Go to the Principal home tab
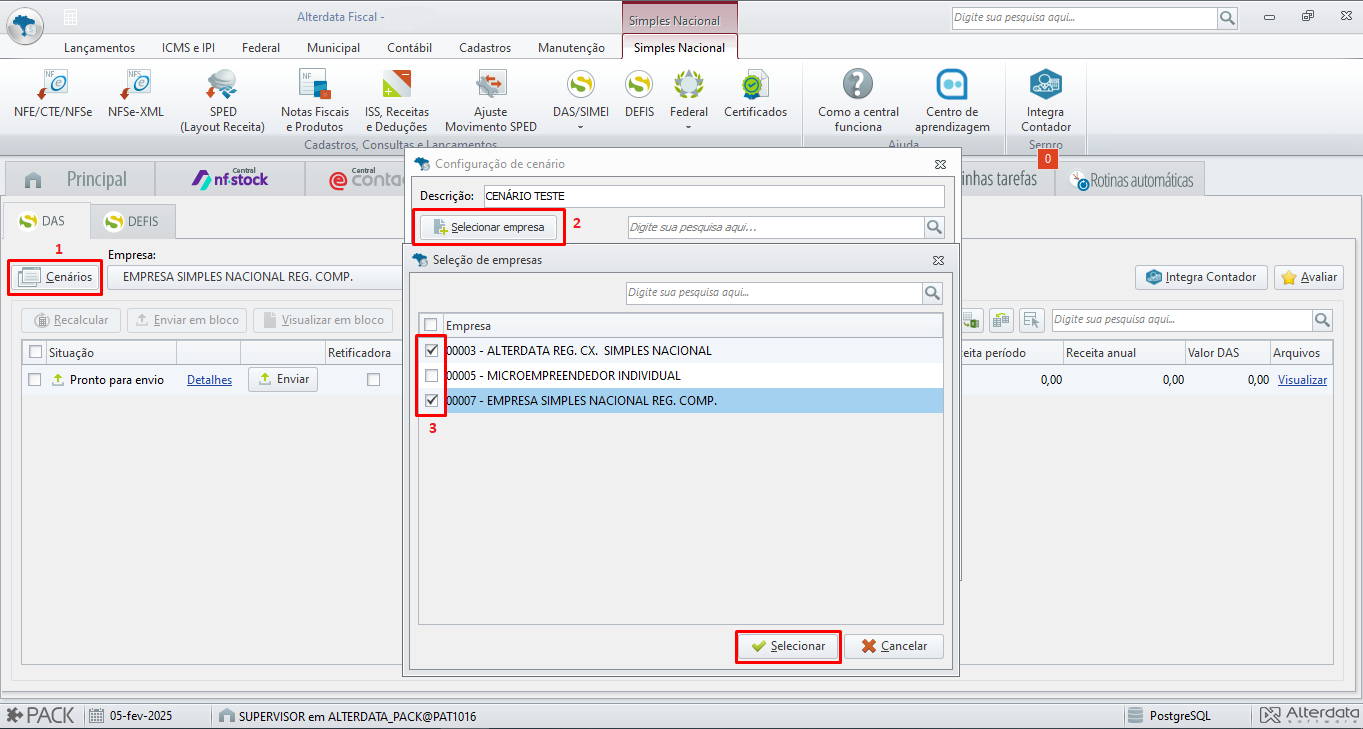 [80, 179]
